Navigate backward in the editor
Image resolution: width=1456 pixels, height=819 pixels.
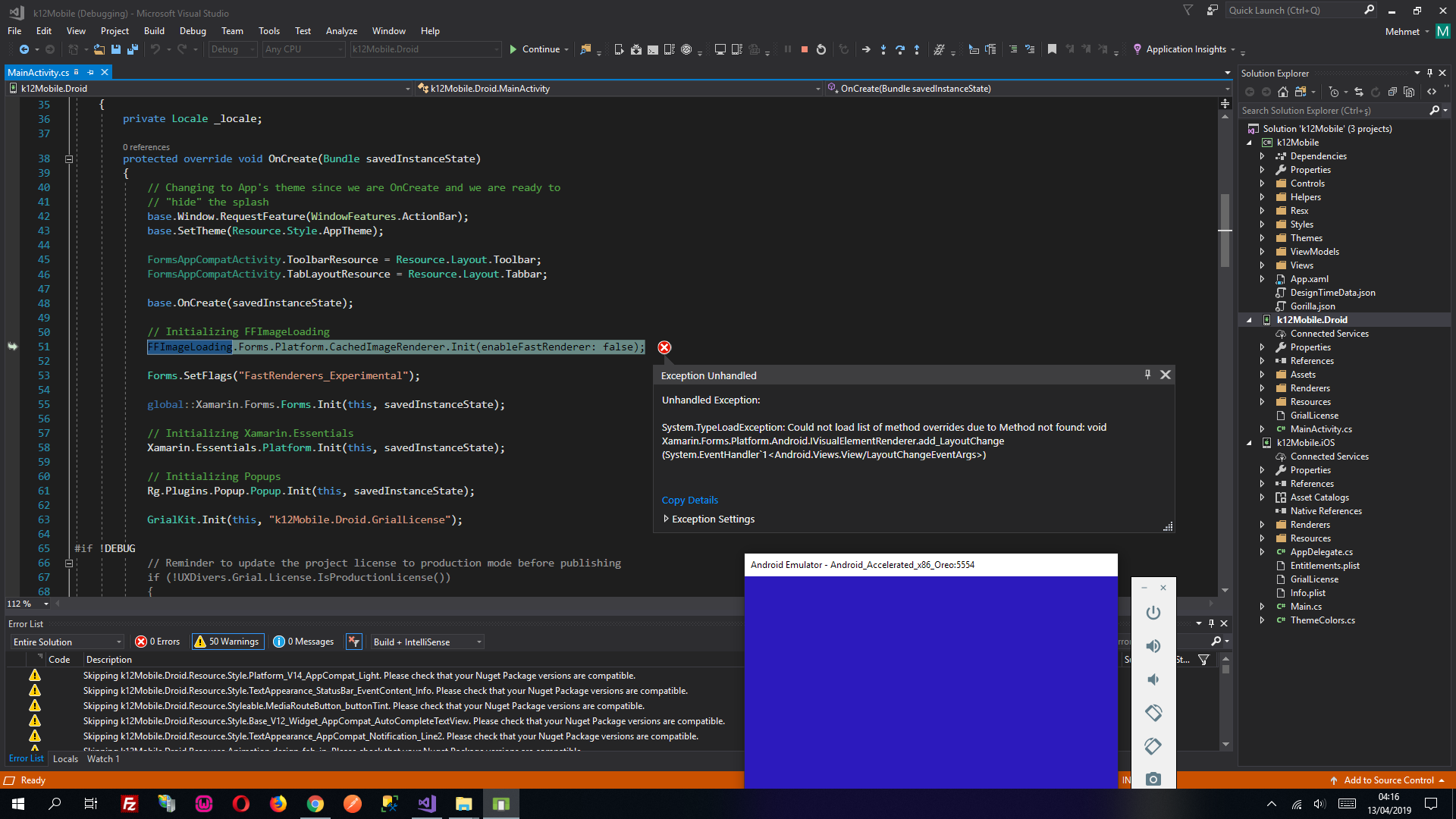click(24, 49)
